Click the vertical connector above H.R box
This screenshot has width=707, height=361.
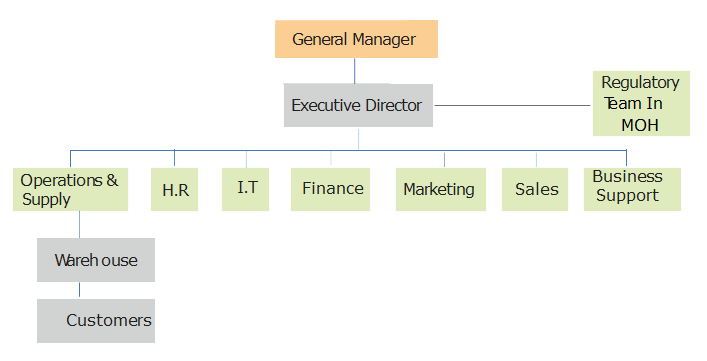174,158
